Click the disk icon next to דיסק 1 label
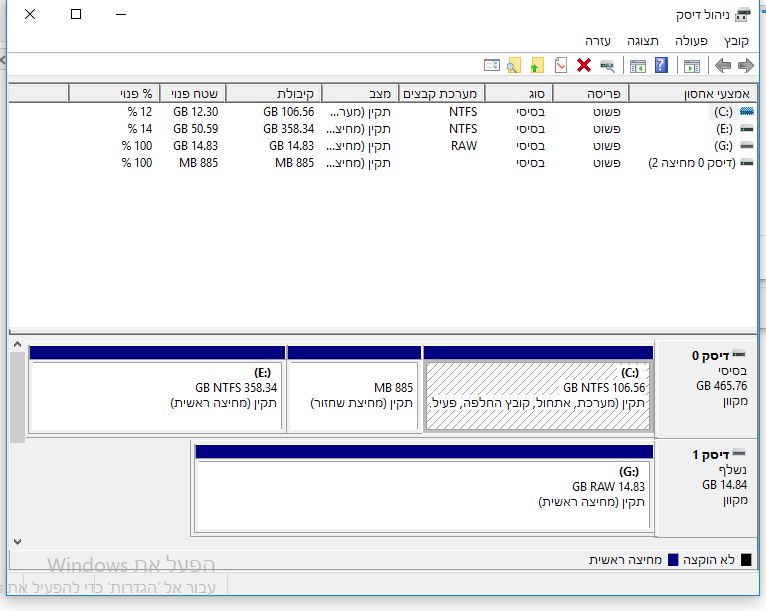 (x=739, y=453)
